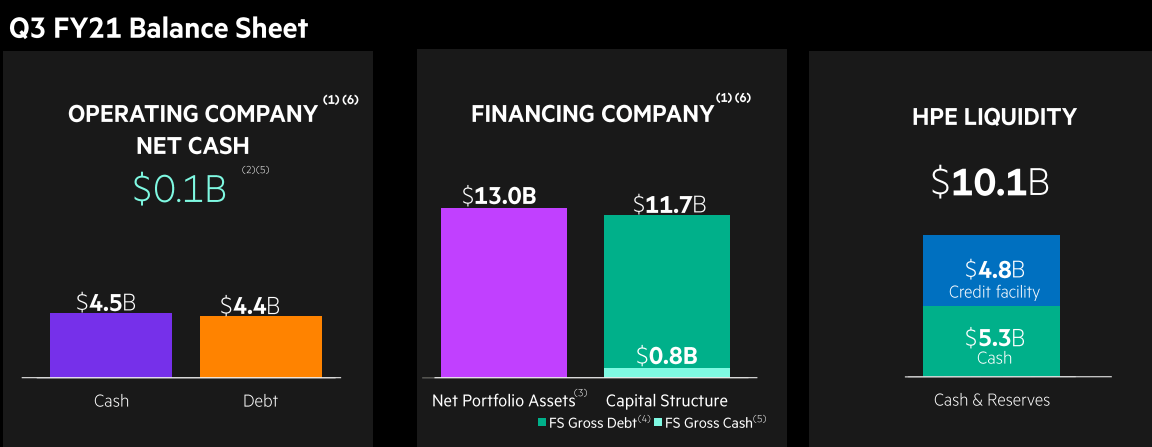Select the $13.0B value label

click(500, 196)
